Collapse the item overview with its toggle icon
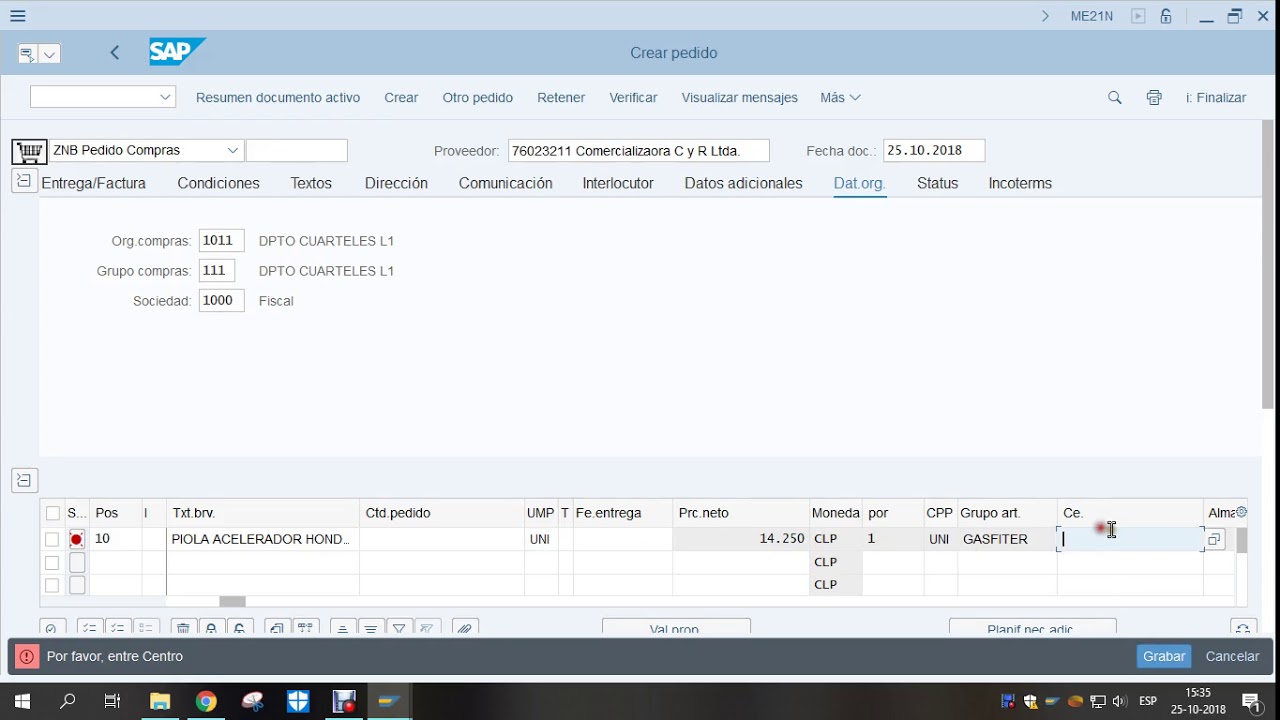1280x720 pixels. tap(24, 480)
